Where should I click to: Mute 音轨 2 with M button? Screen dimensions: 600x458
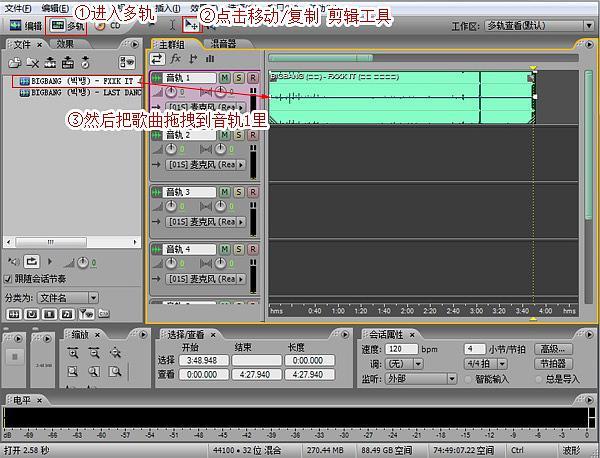[225, 135]
